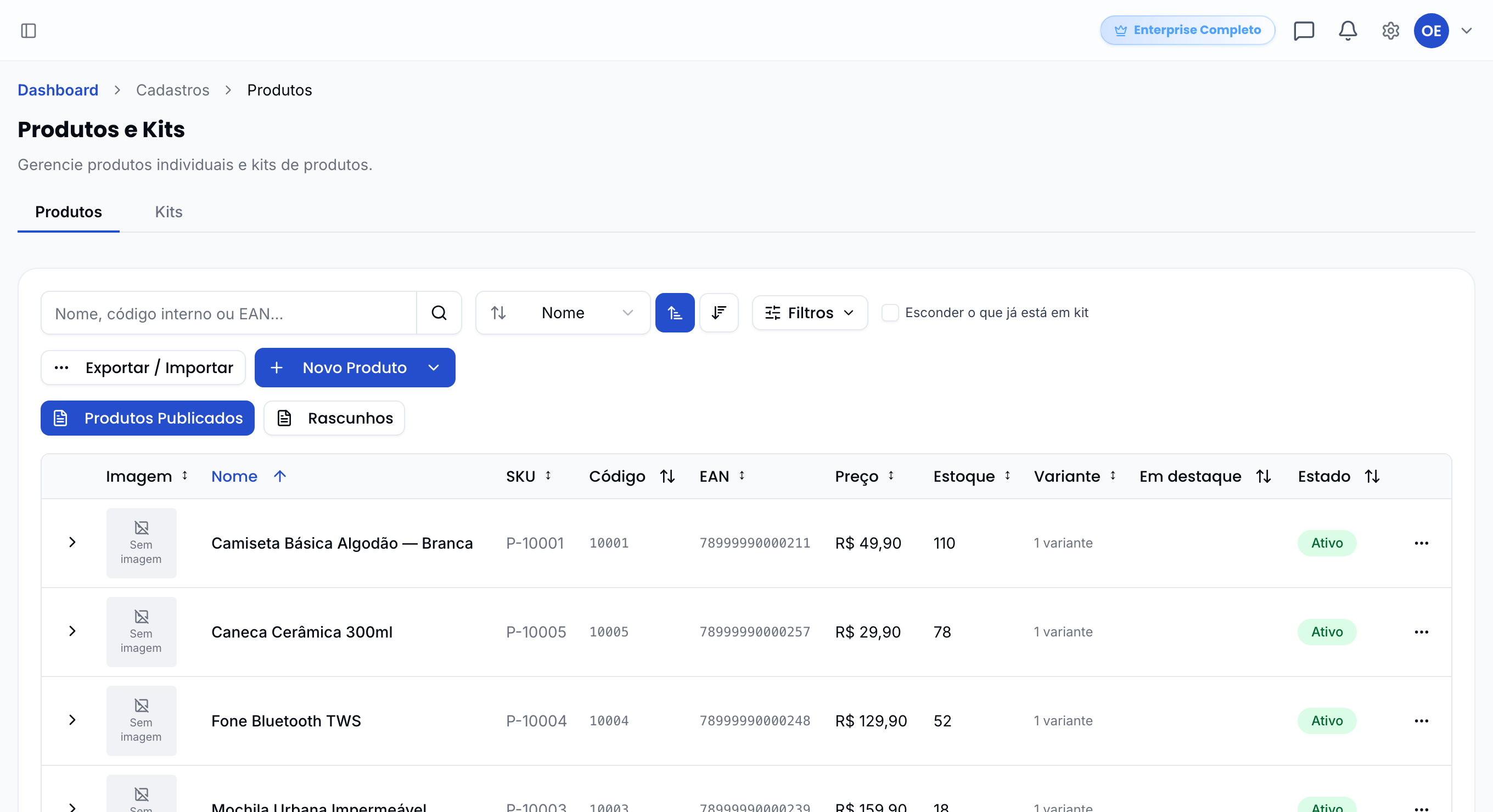Open actions menu for Fone Bluetooth row
This screenshot has width=1493, height=812.
(x=1421, y=721)
